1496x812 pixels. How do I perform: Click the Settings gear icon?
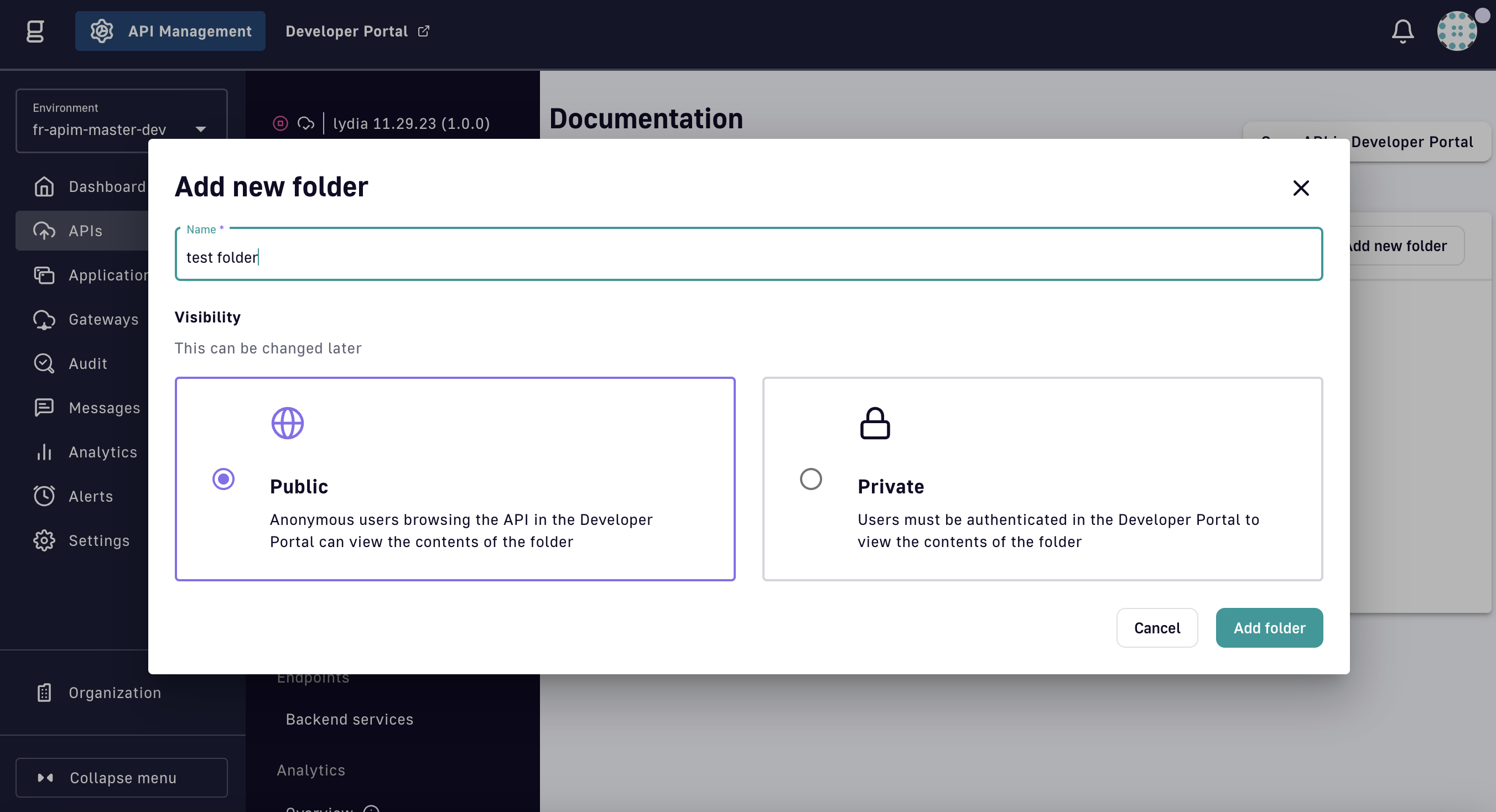(x=44, y=540)
